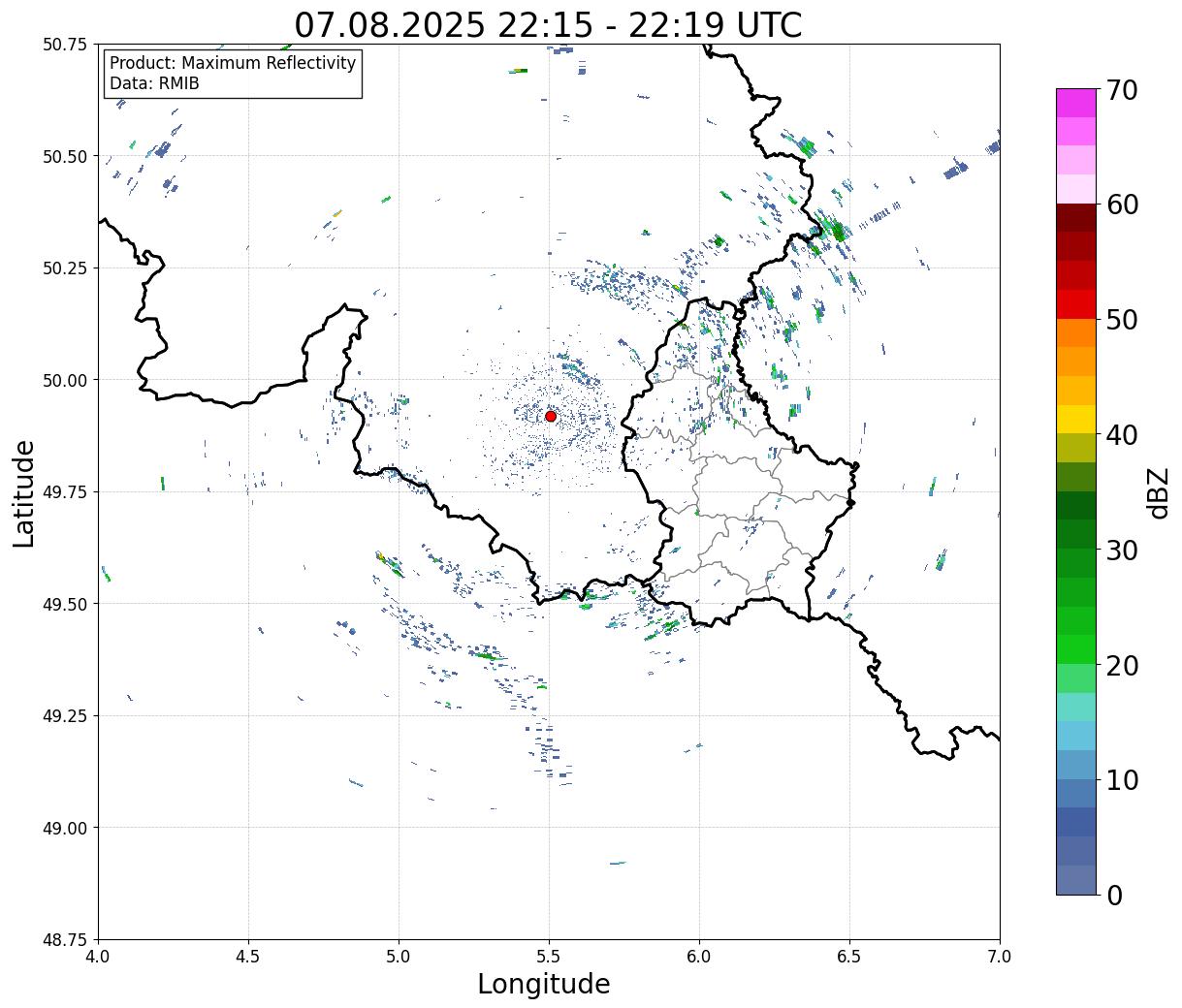Viewport: 1182px width, 1008px height.
Task: Click the magenta 70 dBZ color swatch
Action: (x=1076, y=103)
